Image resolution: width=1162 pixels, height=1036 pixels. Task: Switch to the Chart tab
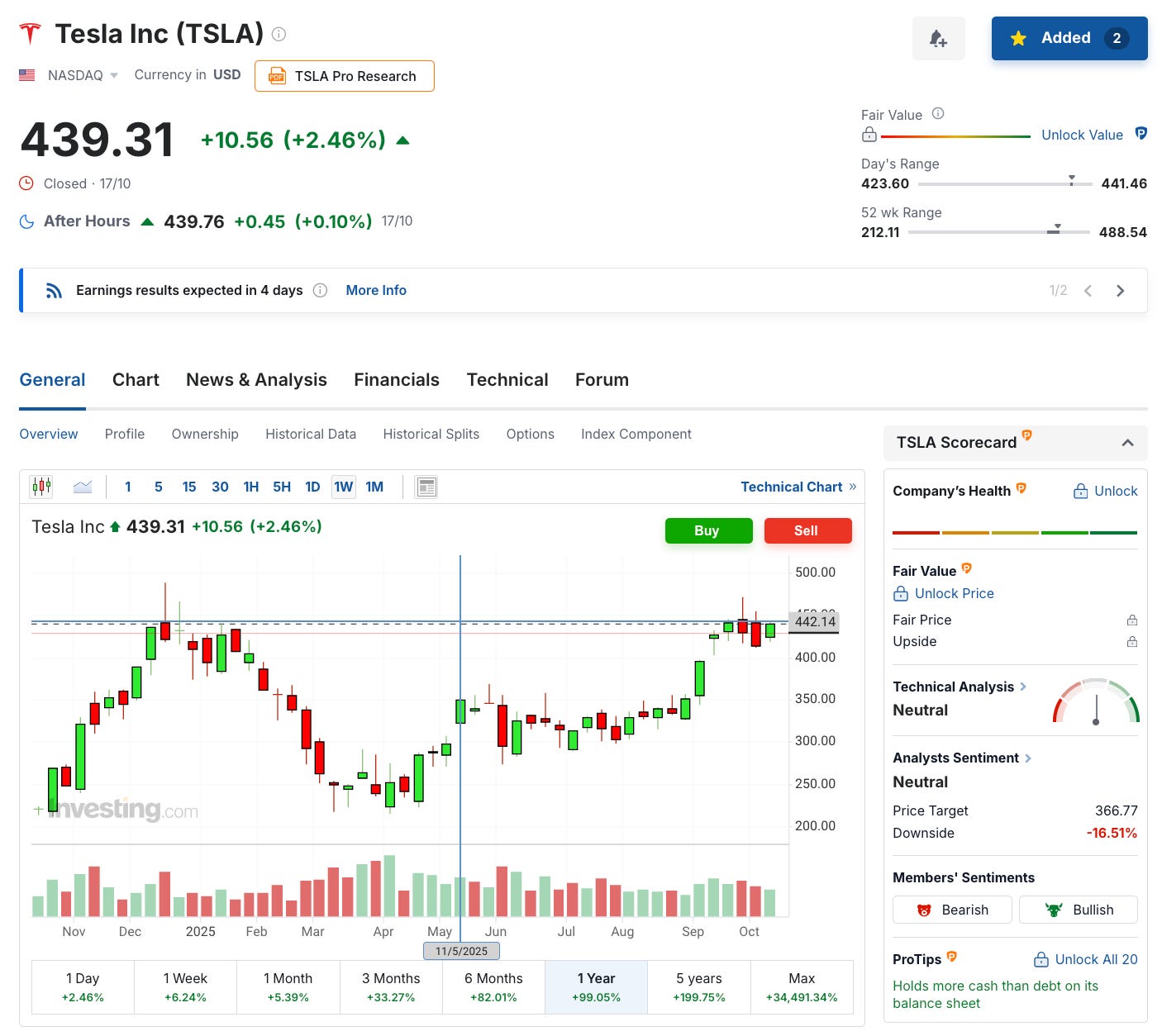pyautogui.click(x=136, y=380)
